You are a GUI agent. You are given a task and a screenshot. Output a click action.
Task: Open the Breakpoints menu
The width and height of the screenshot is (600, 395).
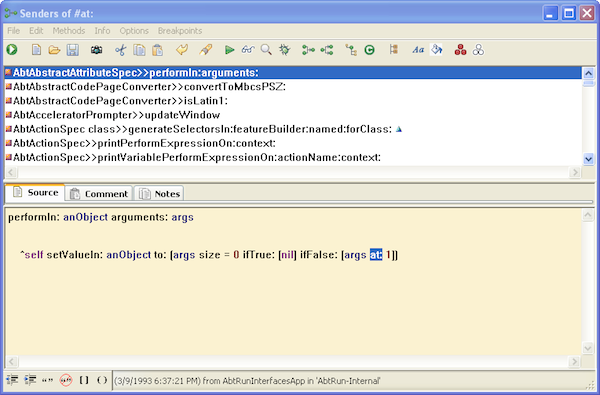click(x=180, y=31)
